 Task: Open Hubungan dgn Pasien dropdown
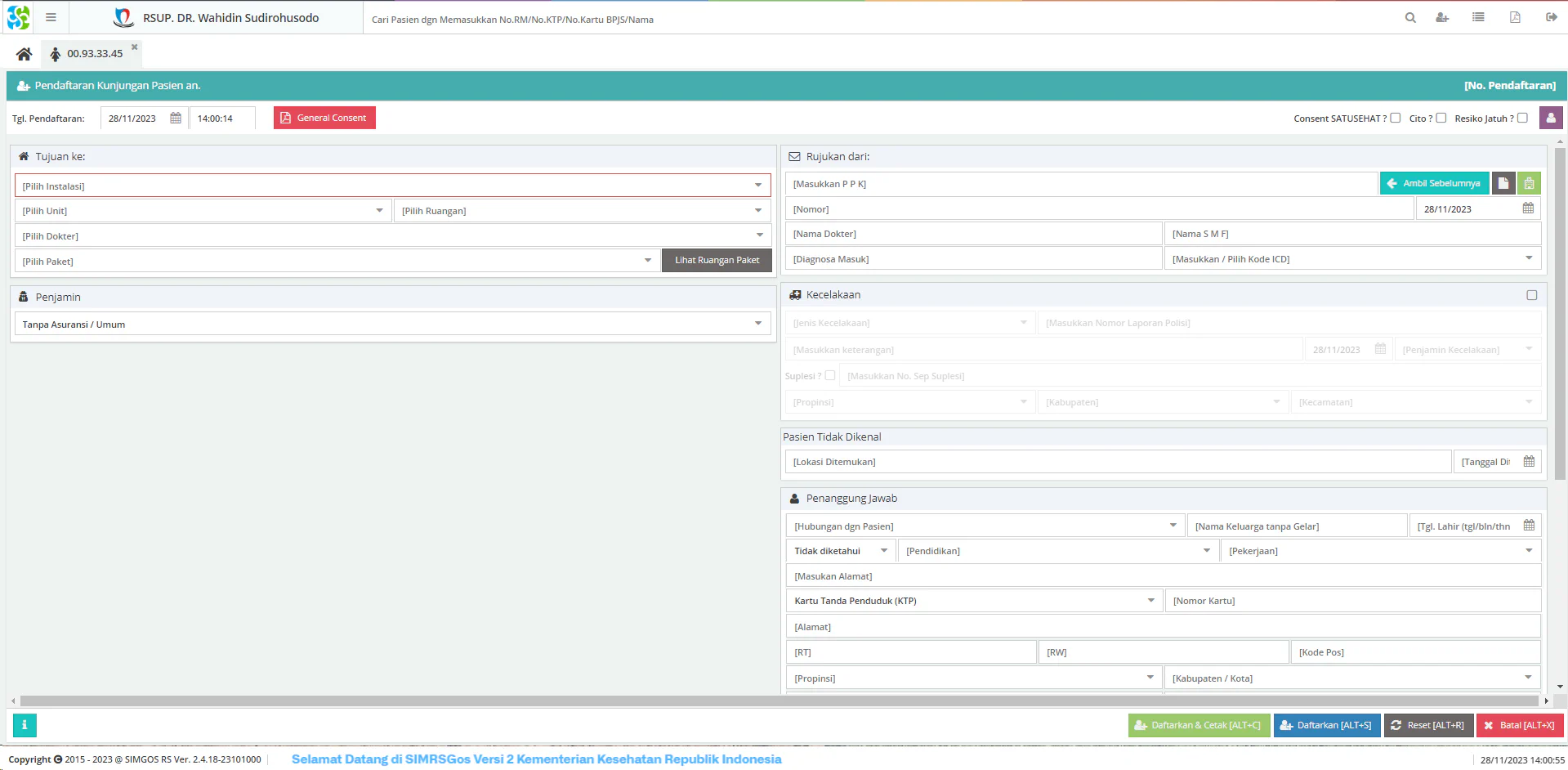1173,526
